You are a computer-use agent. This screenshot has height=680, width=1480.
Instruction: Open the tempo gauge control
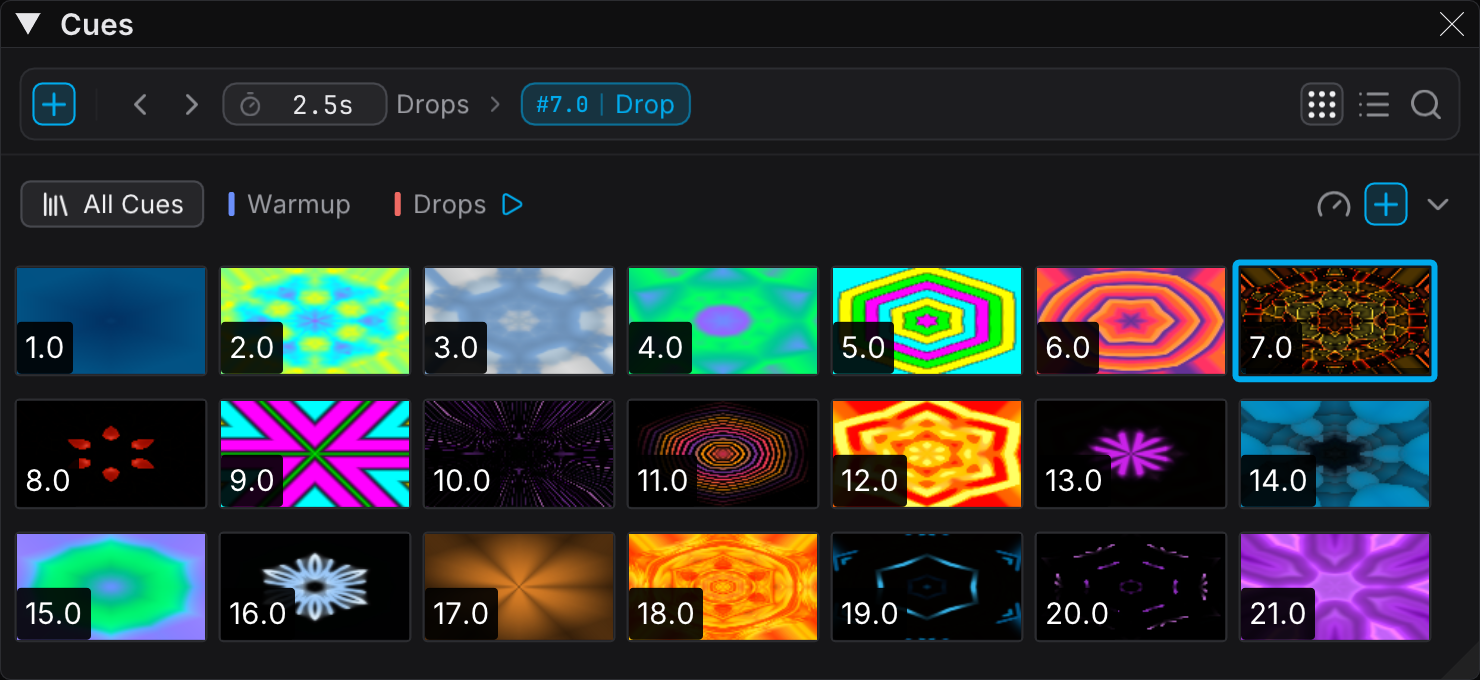[1334, 204]
